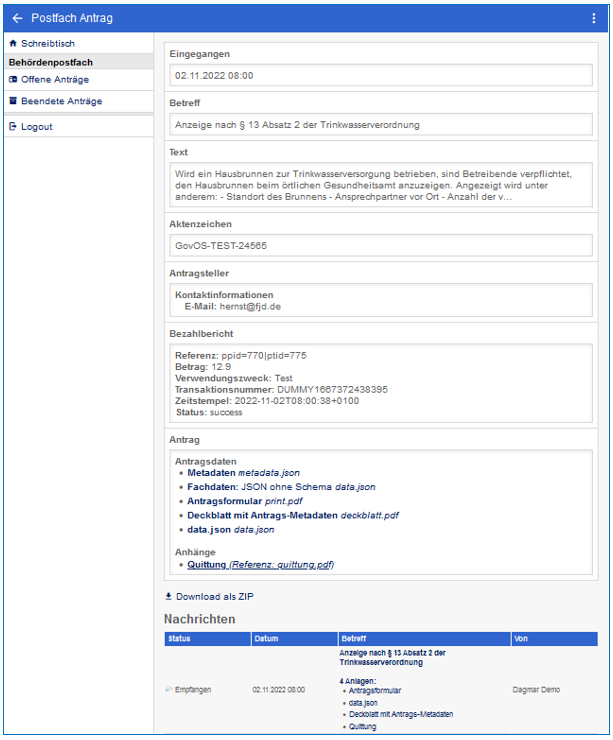
Task: Click the download icon beside ZIP
Action: tap(168, 596)
